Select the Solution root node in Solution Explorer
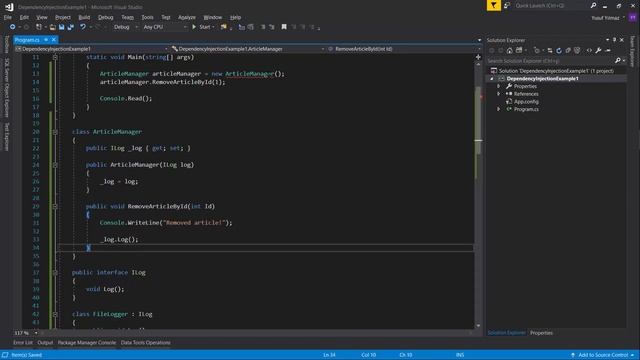Image resolution: width=640 pixels, height=360 pixels. tap(556, 71)
